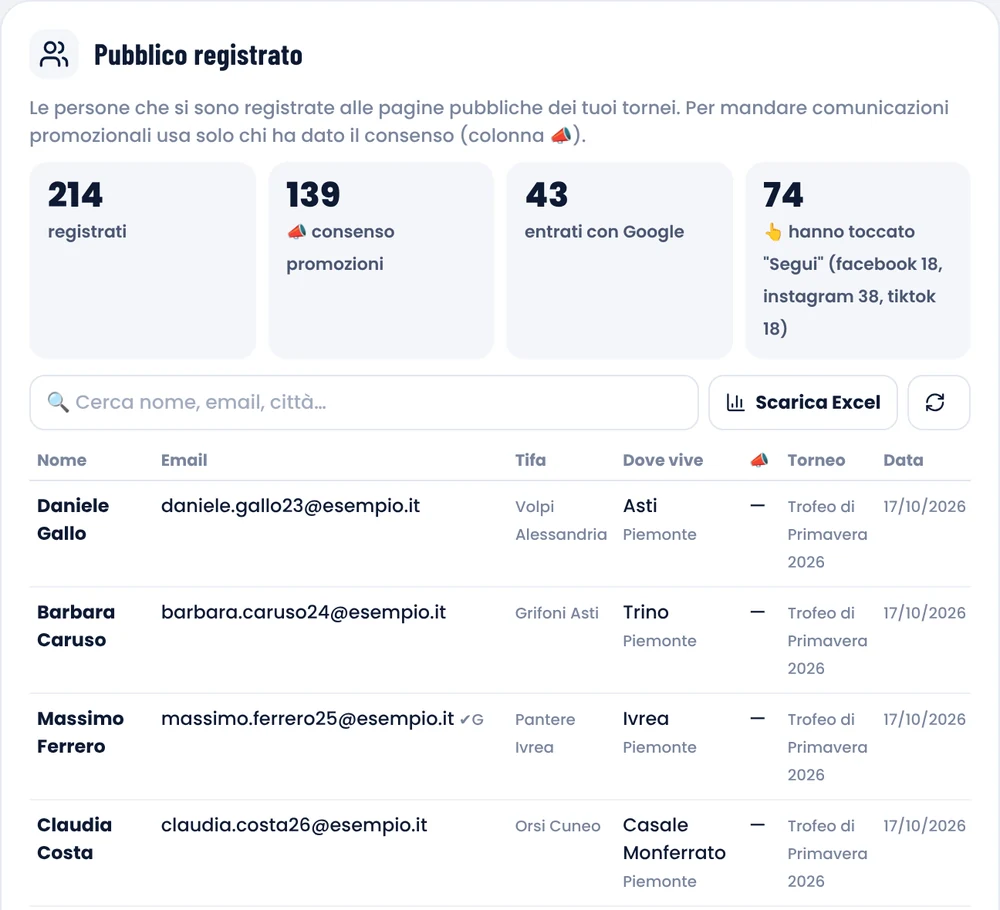1000x910 pixels.
Task: Click the Orsi Cuneo team cell
Action: pyautogui.click(x=558, y=826)
